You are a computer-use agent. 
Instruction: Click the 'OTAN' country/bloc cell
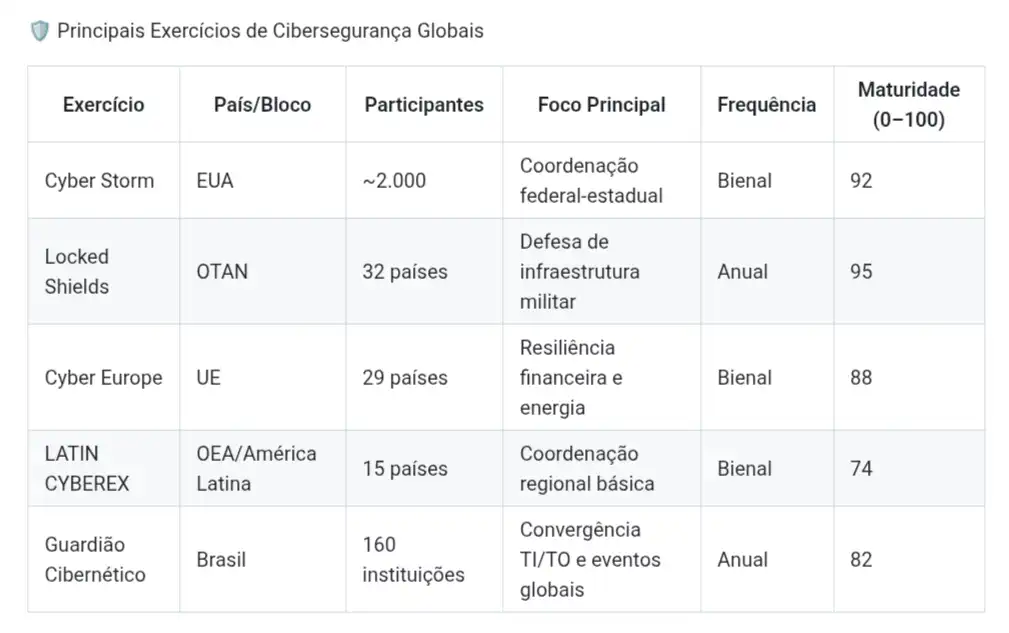[222, 271]
